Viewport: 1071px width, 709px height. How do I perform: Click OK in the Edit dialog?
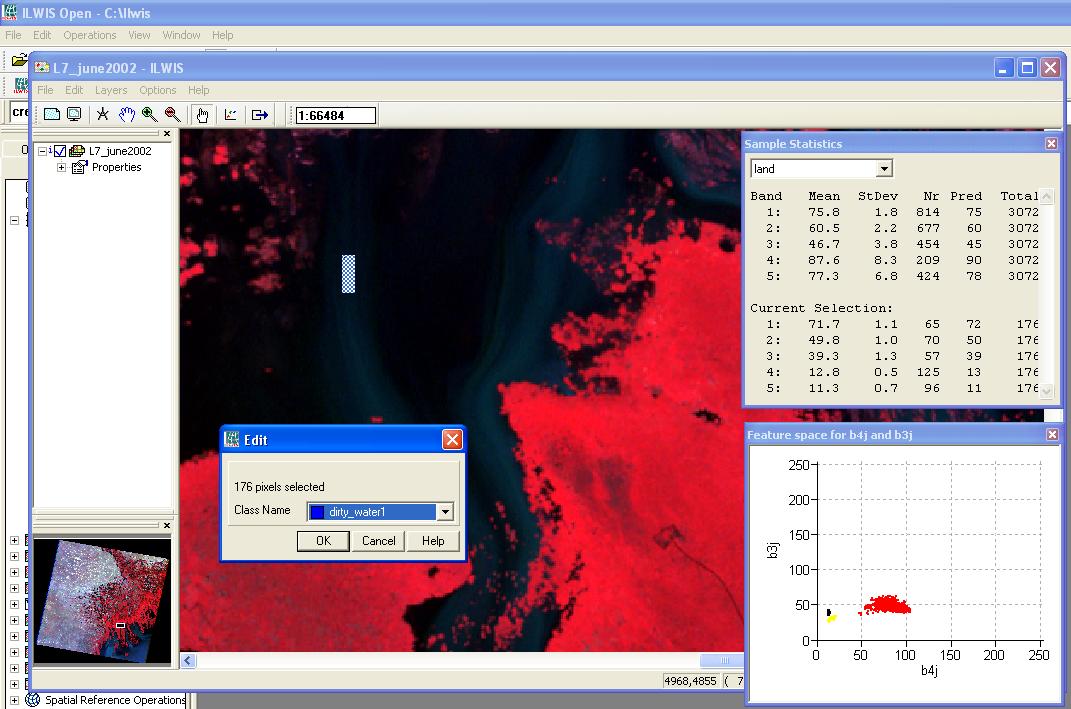(323, 541)
